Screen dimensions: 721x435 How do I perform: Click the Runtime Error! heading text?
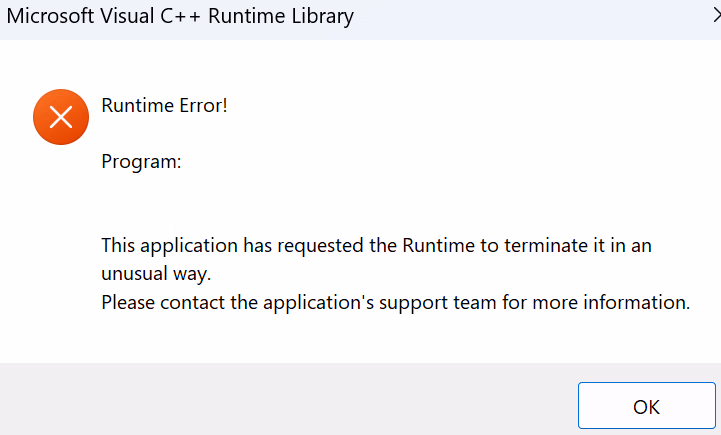pyautogui.click(x=164, y=106)
